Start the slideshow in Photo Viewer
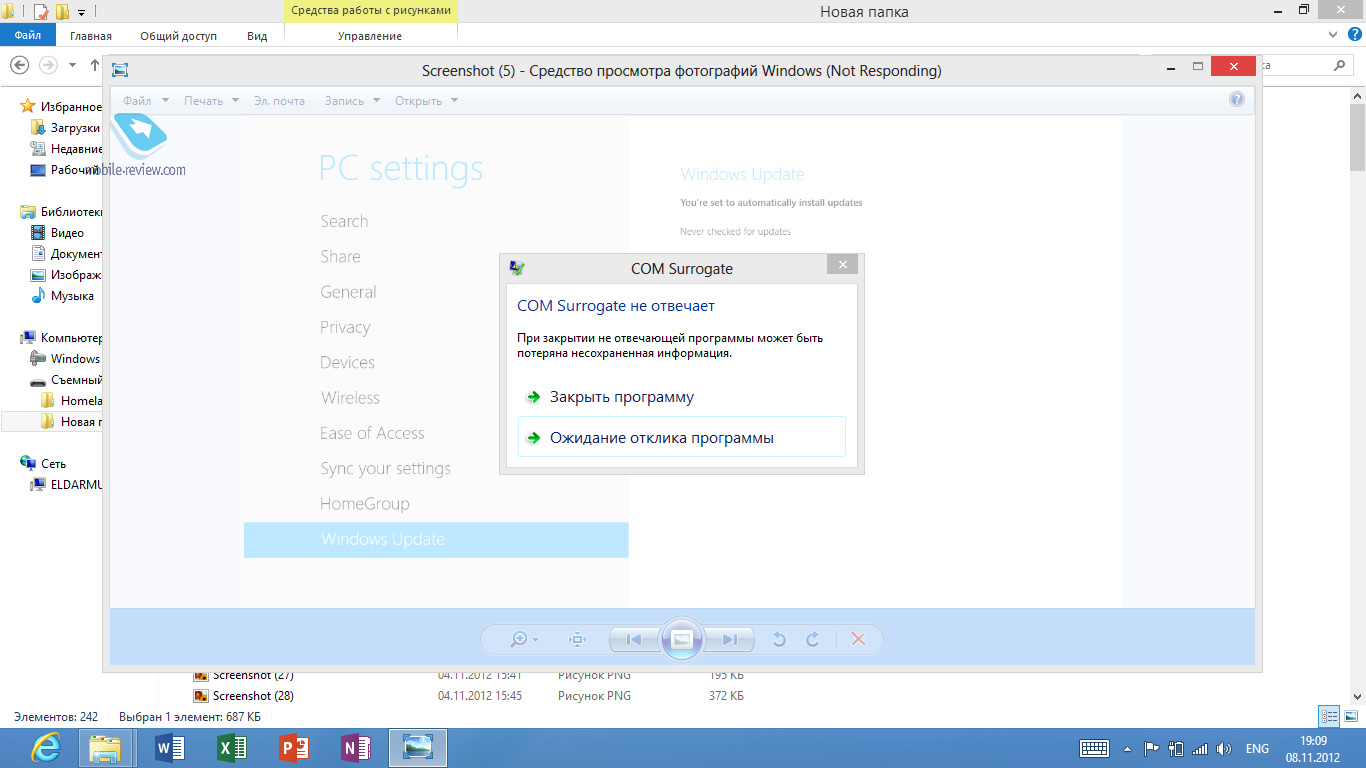Screen dimensions: 1366x768 (x=682, y=640)
